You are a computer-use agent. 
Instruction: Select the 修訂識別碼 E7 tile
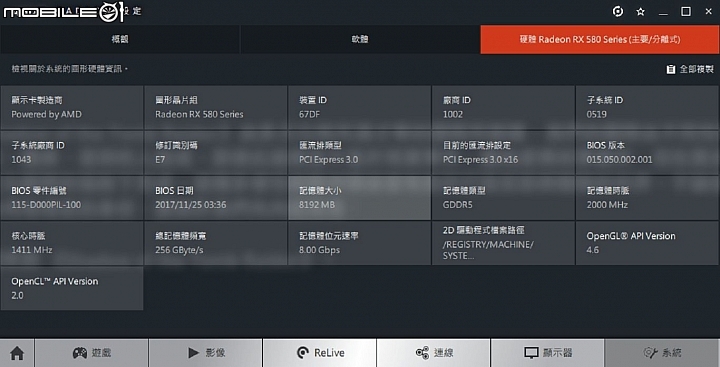[x=216, y=152]
